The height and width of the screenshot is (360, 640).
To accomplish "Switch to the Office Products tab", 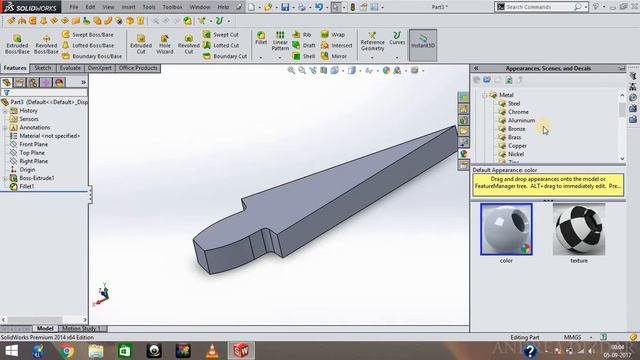I will [x=138, y=68].
